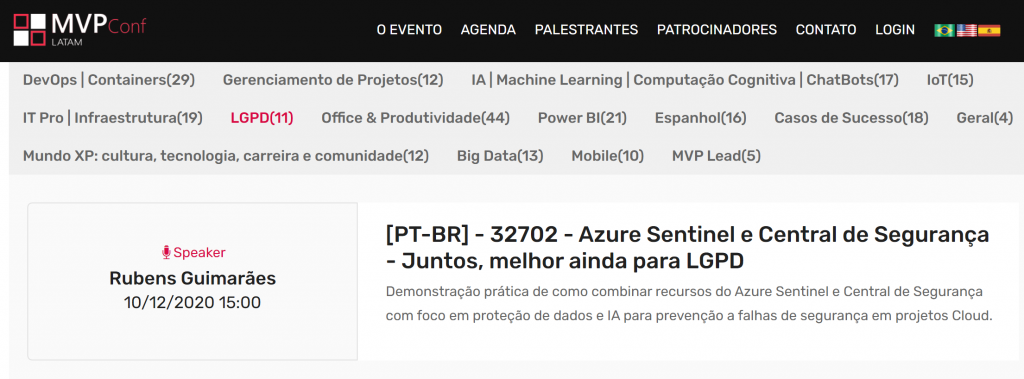Click the MVPConf LATAM logo
This screenshot has width=1024, height=379.
pyautogui.click(x=80, y=30)
